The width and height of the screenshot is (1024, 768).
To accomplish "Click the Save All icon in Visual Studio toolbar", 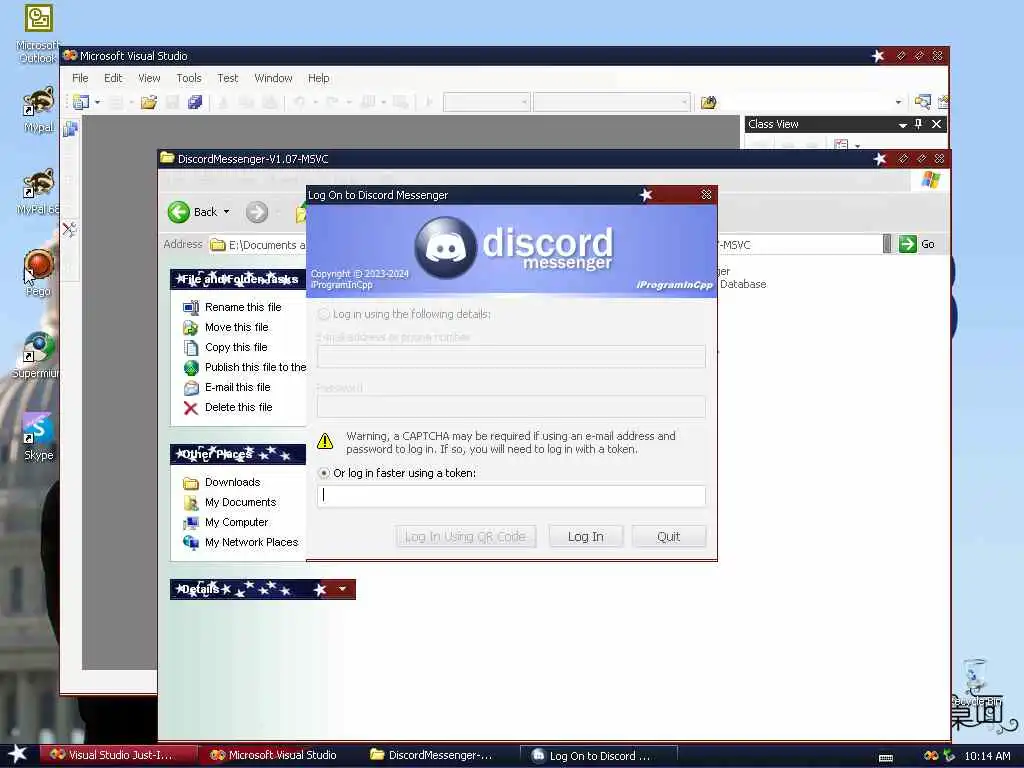I will 195,102.
